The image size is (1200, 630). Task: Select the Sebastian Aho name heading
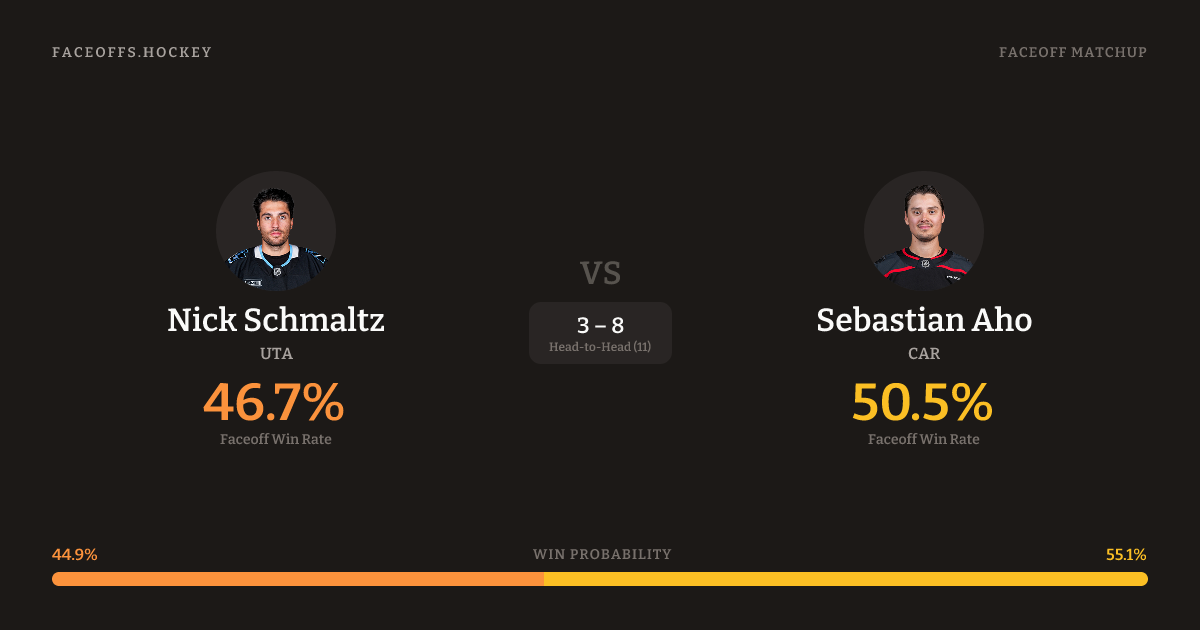924,320
